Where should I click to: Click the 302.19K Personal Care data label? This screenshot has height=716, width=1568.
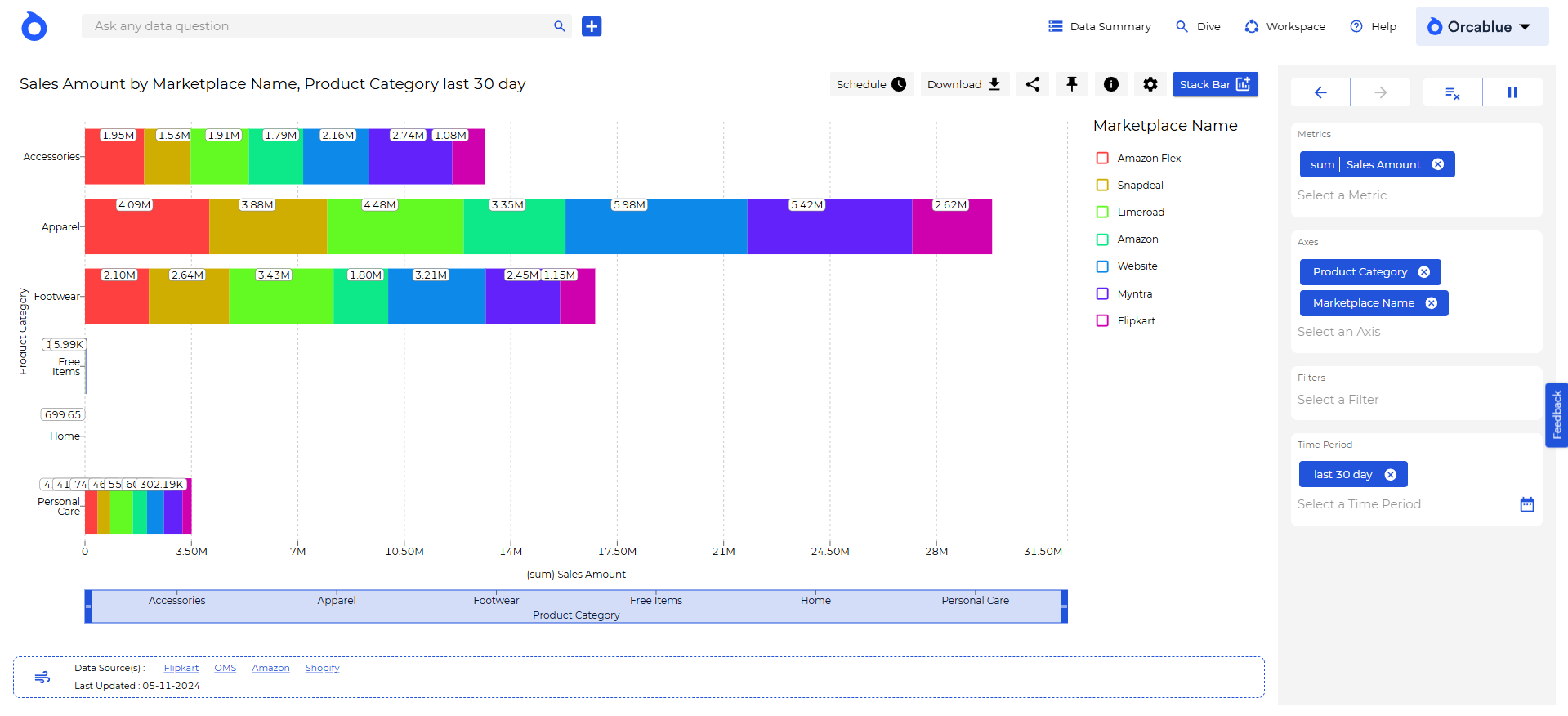click(x=162, y=485)
